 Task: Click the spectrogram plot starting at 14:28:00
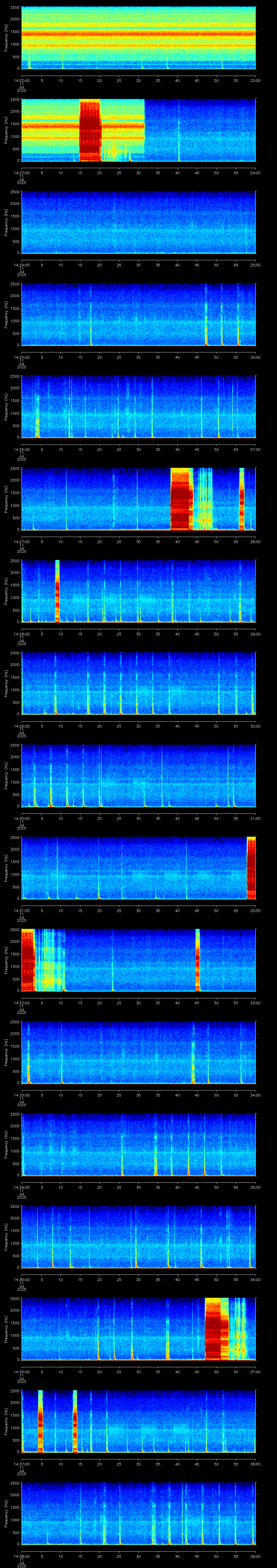138,591
